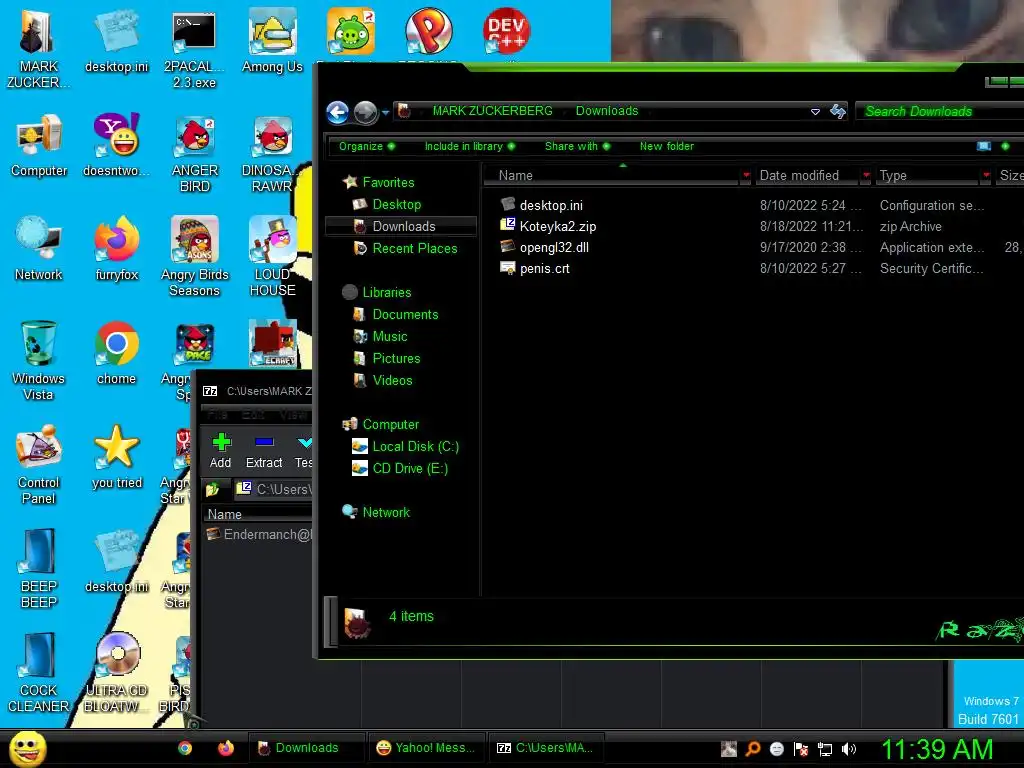This screenshot has width=1024, height=768.
Task: Open Type column filter dropdown arrow
Action: [986, 175]
